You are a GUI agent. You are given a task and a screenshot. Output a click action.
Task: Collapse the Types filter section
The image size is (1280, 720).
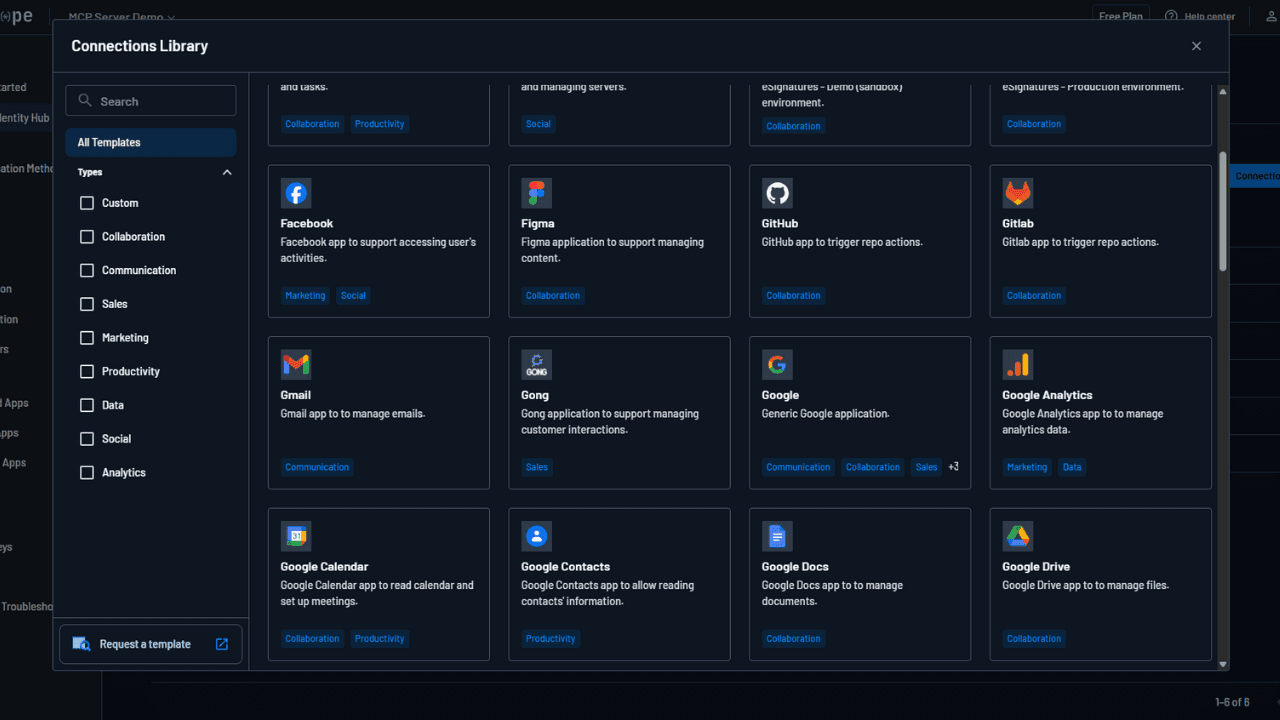point(226,172)
